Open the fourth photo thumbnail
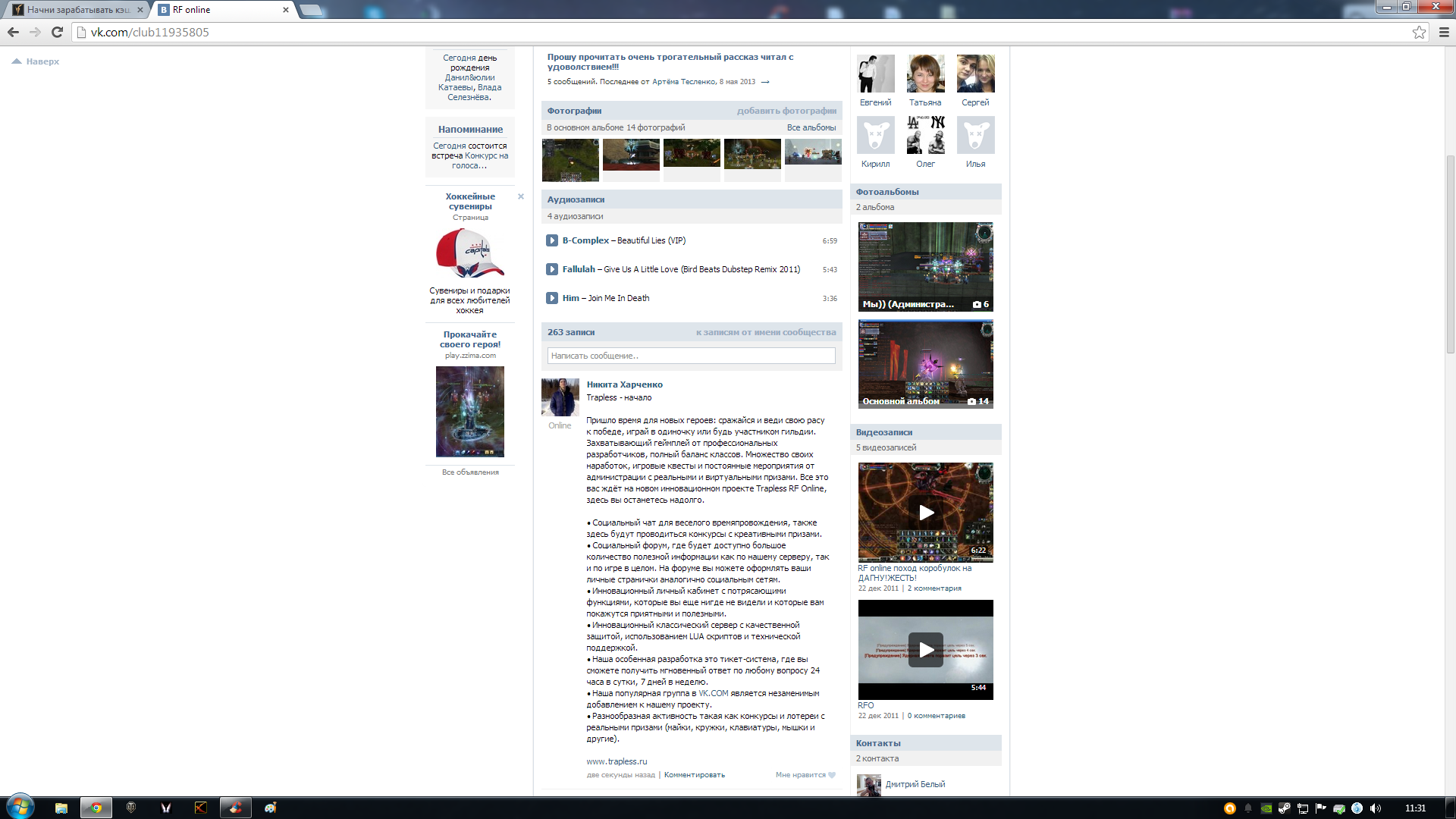Viewport: 1456px width, 819px height. 752,154
